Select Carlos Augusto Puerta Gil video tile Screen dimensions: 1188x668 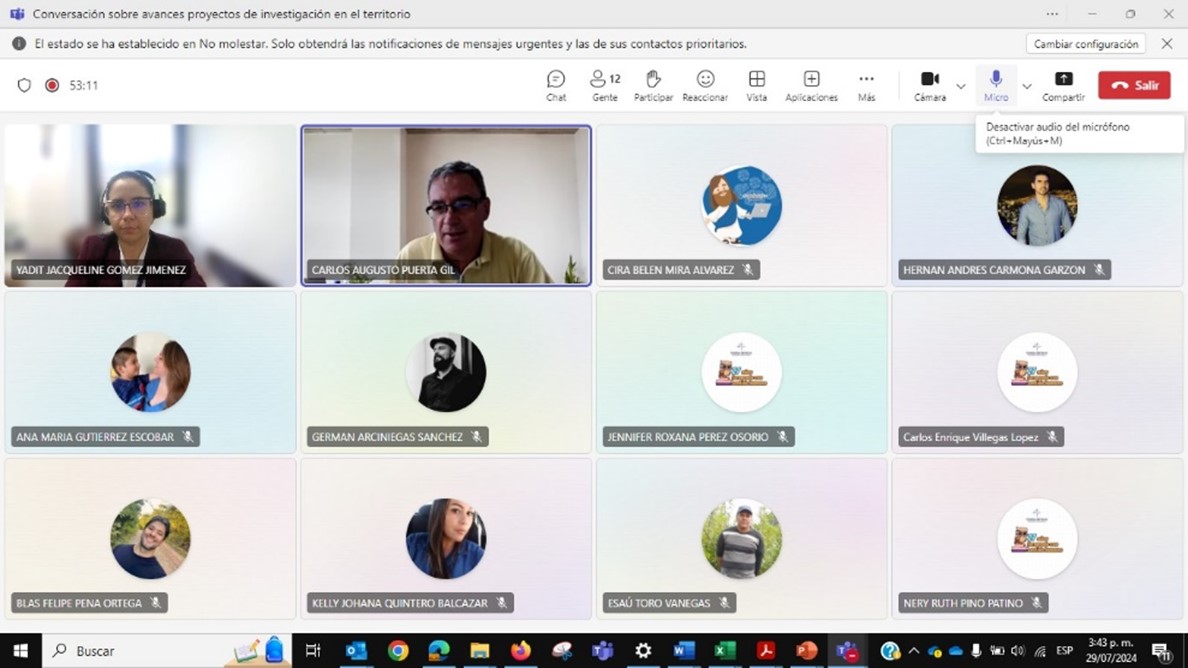coord(446,205)
